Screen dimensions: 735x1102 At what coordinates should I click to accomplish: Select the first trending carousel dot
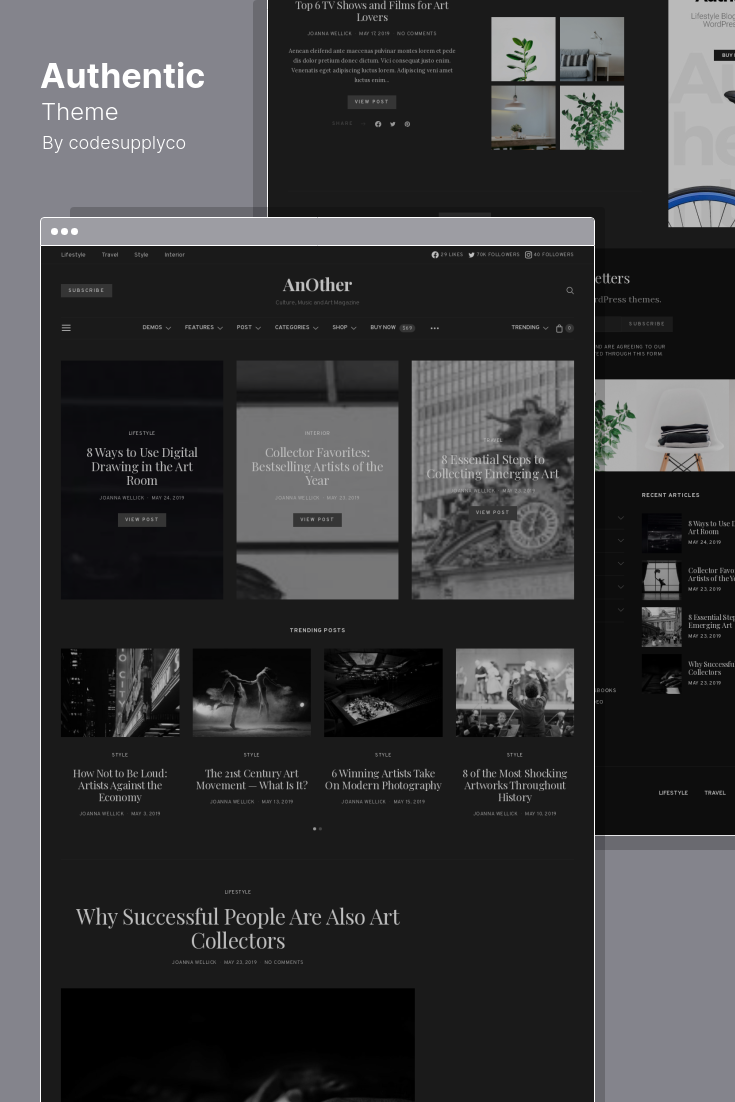point(314,829)
